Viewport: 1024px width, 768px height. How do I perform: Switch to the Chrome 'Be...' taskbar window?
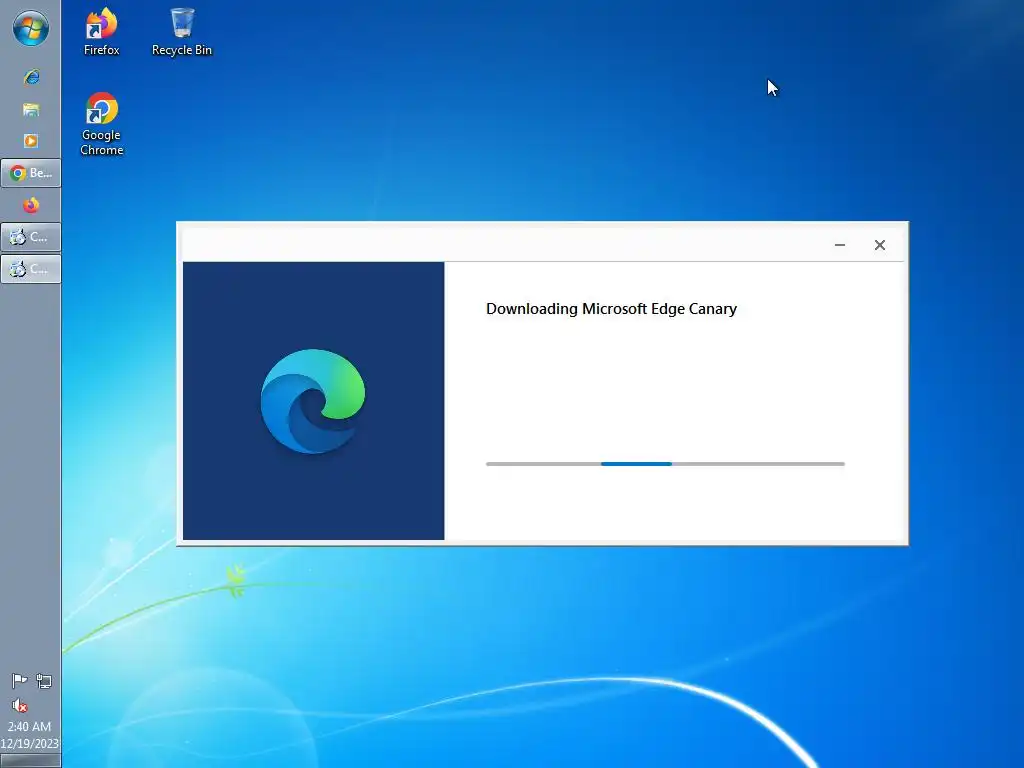point(31,173)
